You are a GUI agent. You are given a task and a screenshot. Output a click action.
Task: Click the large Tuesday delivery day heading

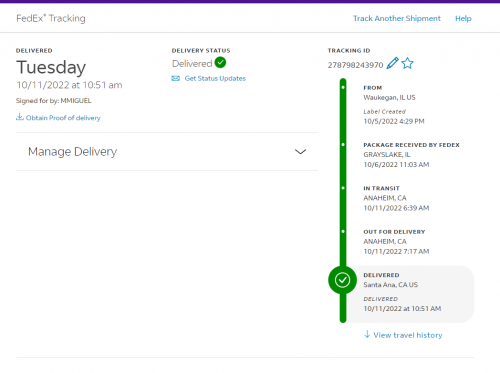[x=51, y=67]
